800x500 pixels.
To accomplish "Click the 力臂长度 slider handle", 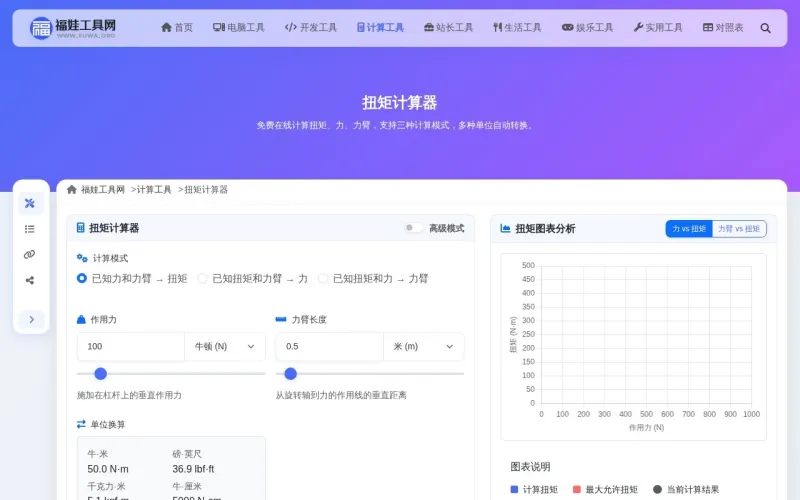I will 290,374.
